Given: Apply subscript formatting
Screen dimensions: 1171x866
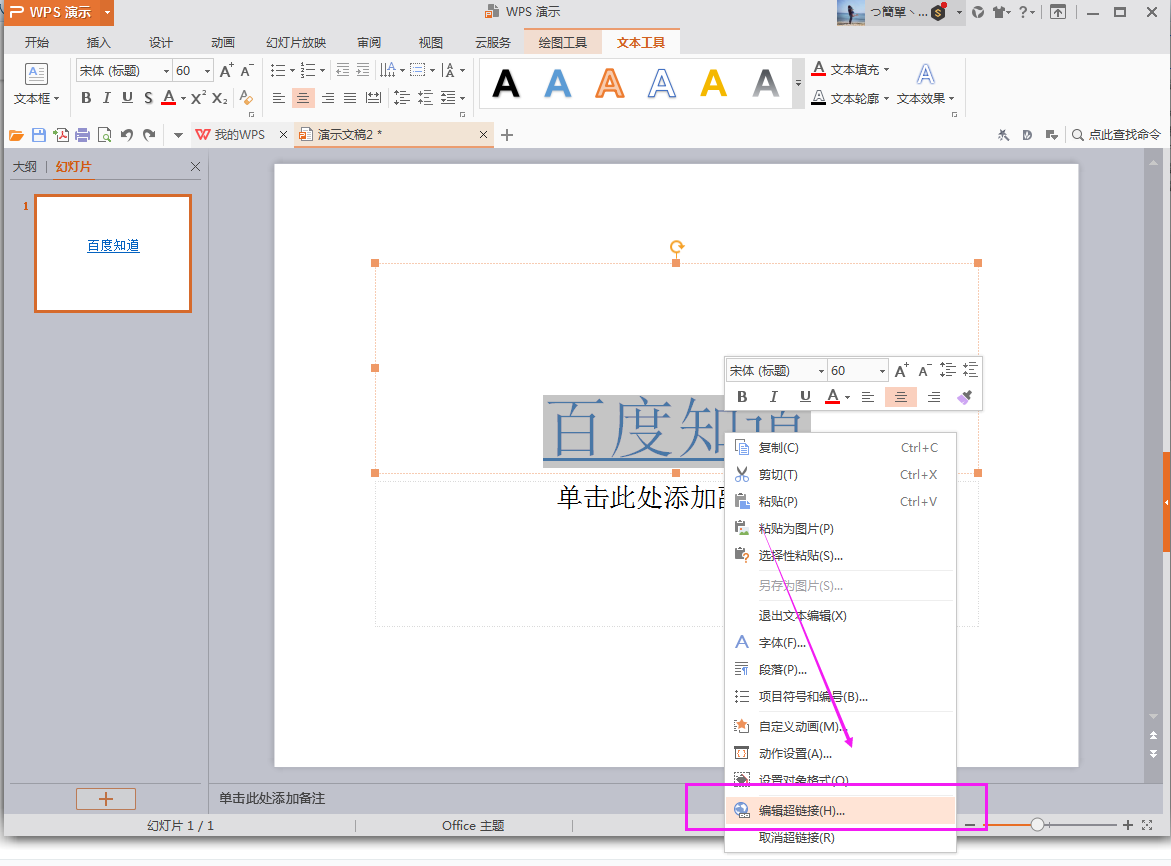Looking at the screenshot, I should point(220,98).
